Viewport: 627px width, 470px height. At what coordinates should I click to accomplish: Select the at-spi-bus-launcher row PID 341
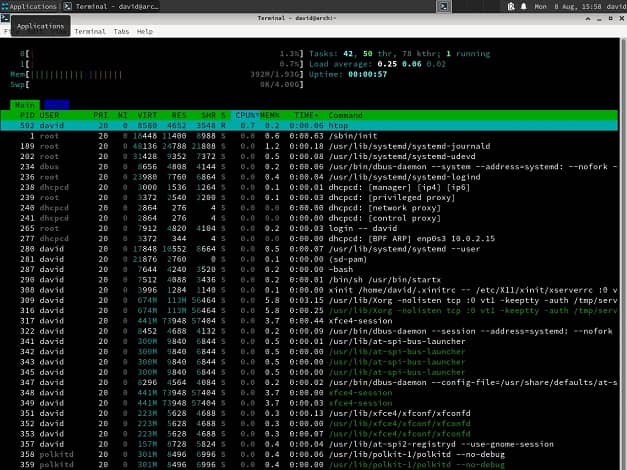click(x=309, y=342)
